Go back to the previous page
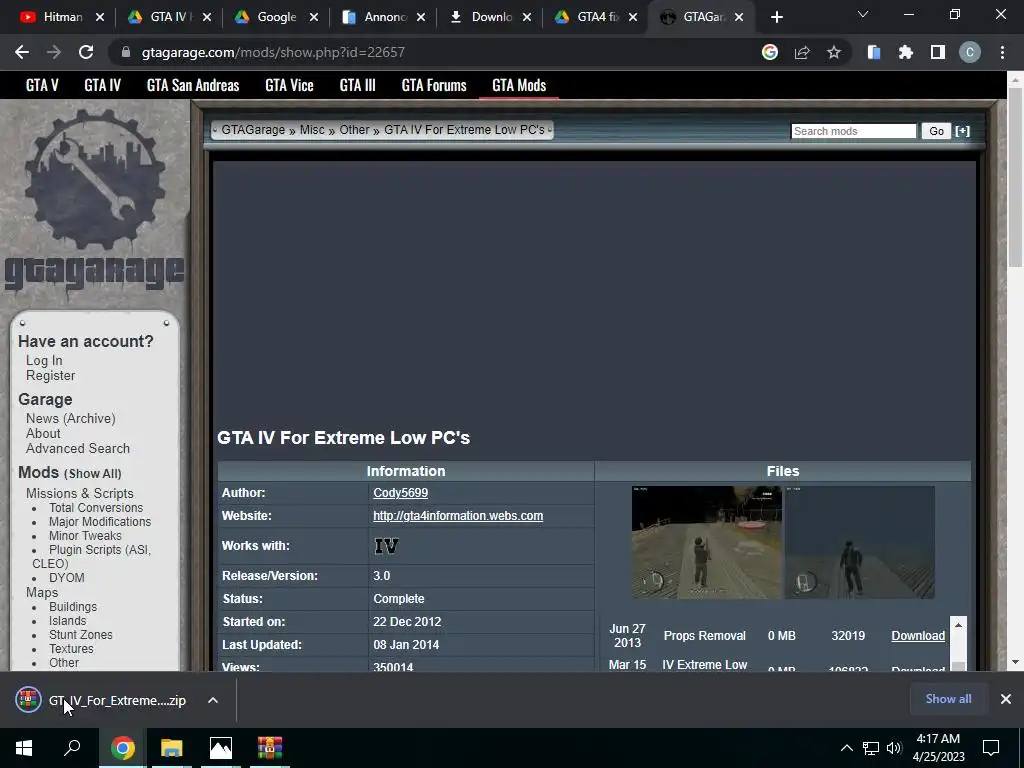This screenshot has width=1024, height=768. click(x=22, y=52)
